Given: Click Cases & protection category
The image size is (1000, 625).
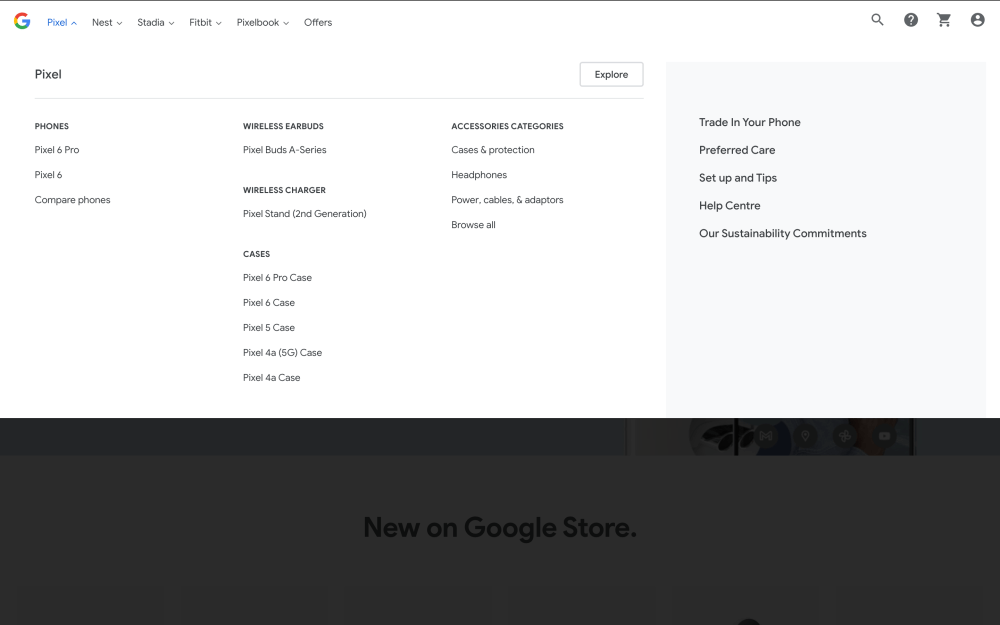Looking at the screenshot, I should 492,150.
